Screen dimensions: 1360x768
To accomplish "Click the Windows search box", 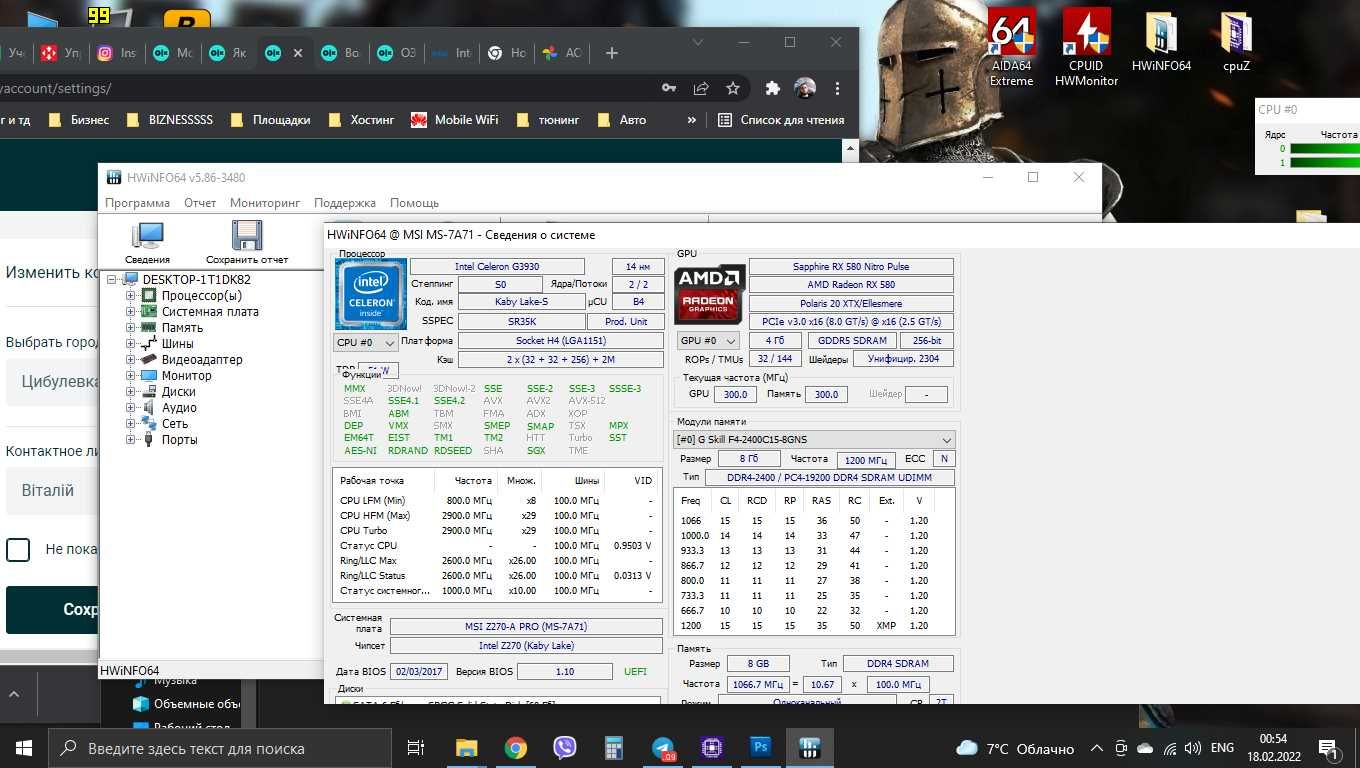I will coord(219,748).
